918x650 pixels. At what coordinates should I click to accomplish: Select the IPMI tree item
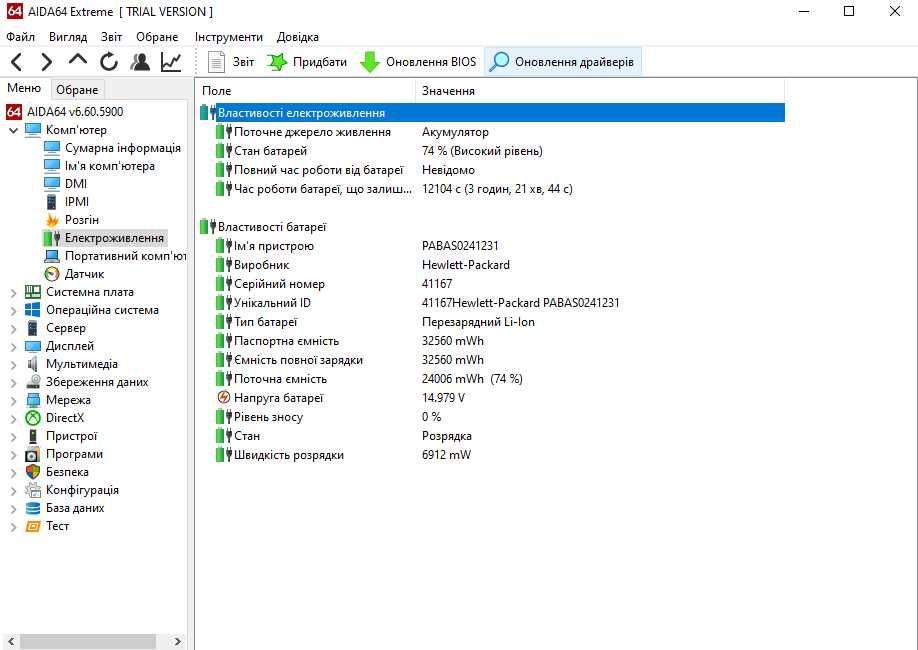pos(67,201)
